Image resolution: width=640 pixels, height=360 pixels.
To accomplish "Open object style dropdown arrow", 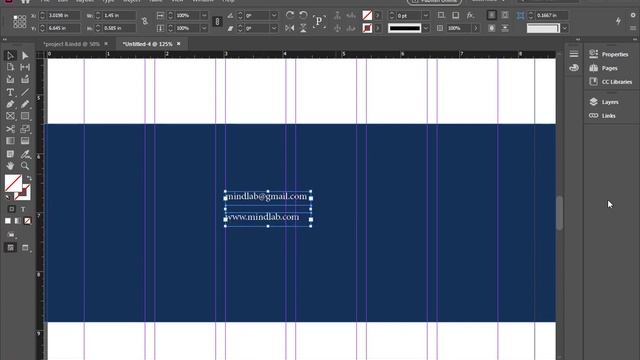I will pos(564,28).
